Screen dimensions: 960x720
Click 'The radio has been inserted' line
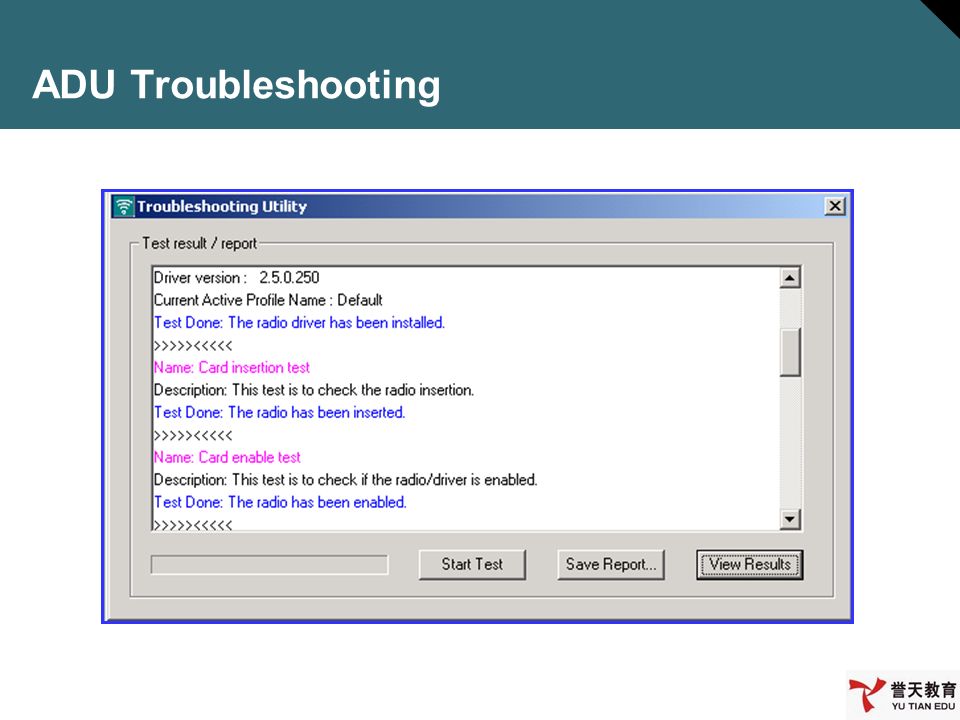[279, 413]
